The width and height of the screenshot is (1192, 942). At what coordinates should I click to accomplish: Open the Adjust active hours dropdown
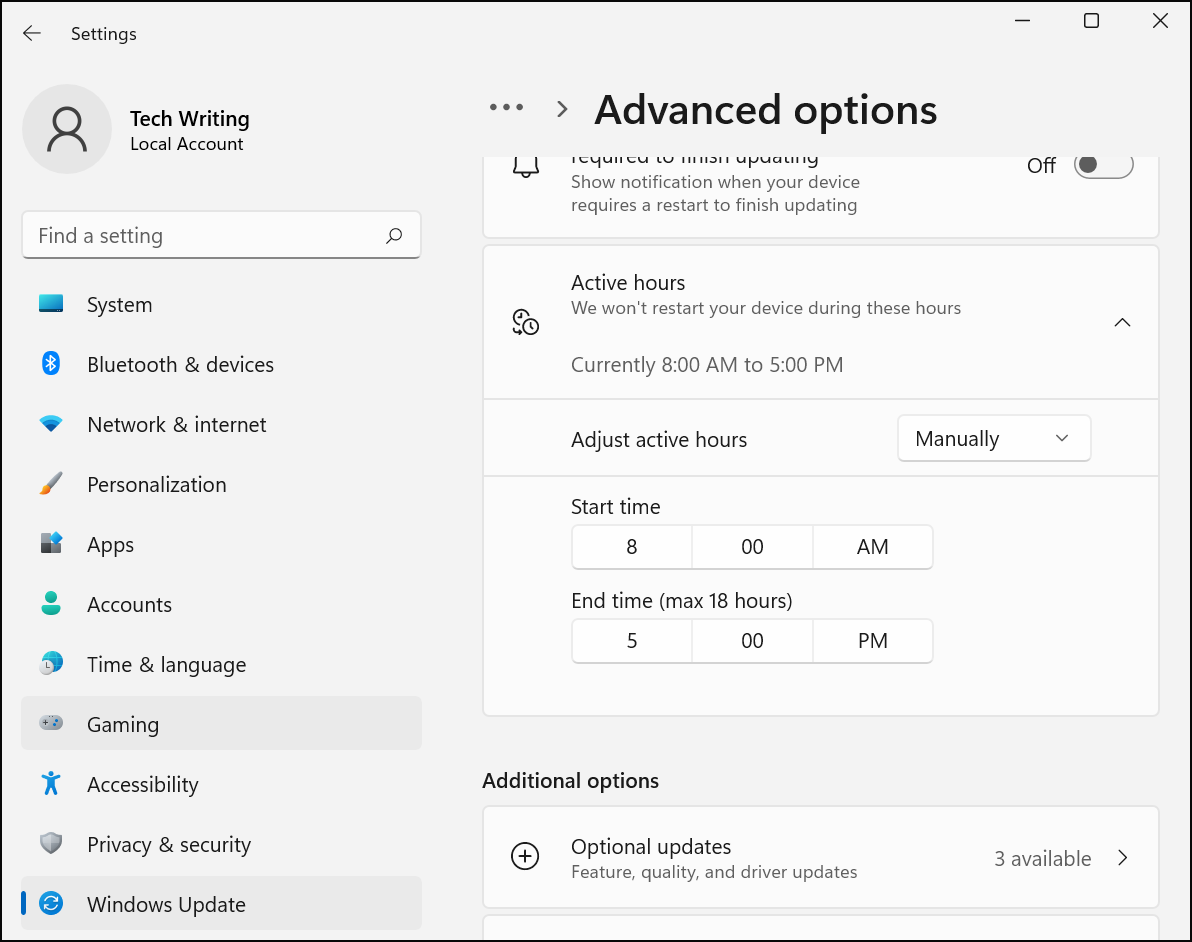click(x=993, y=439)
